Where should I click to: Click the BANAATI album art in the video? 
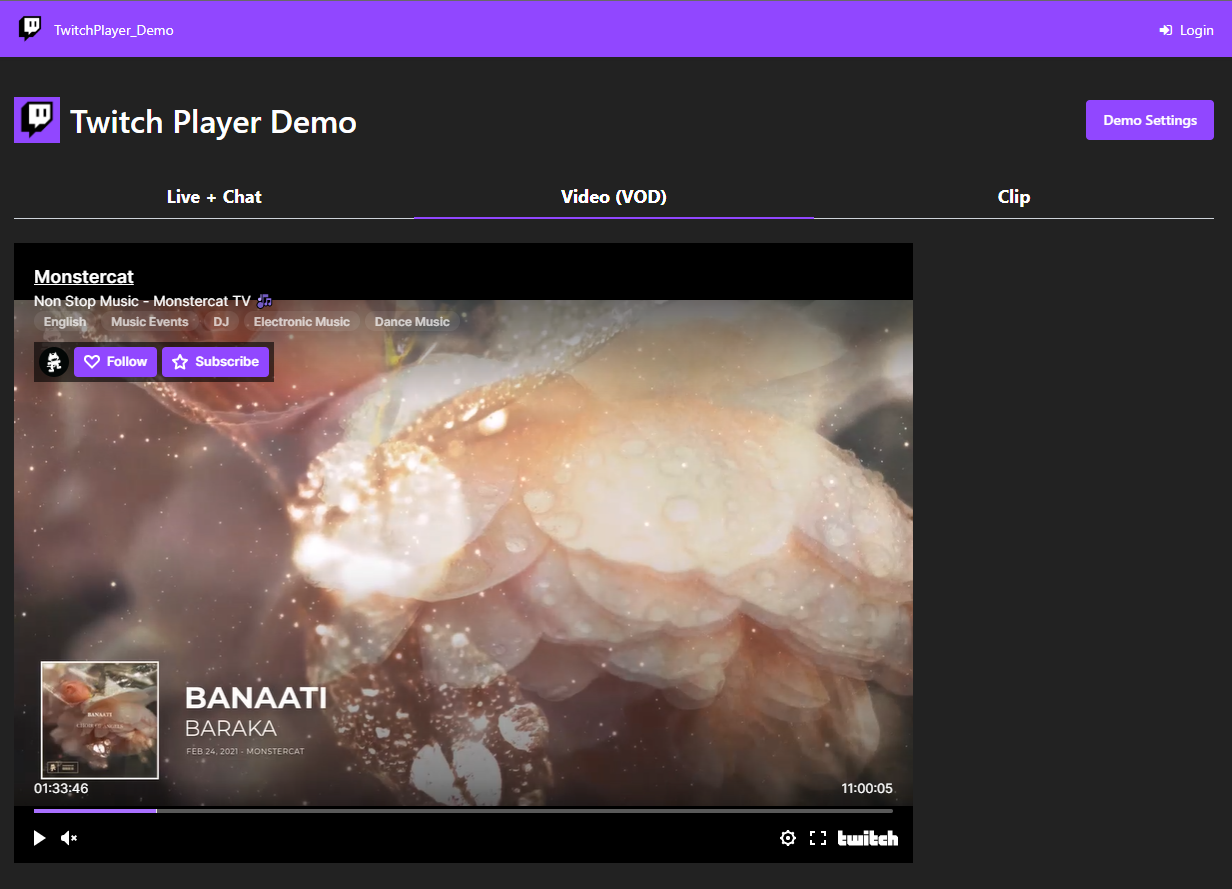pos(100,720)
